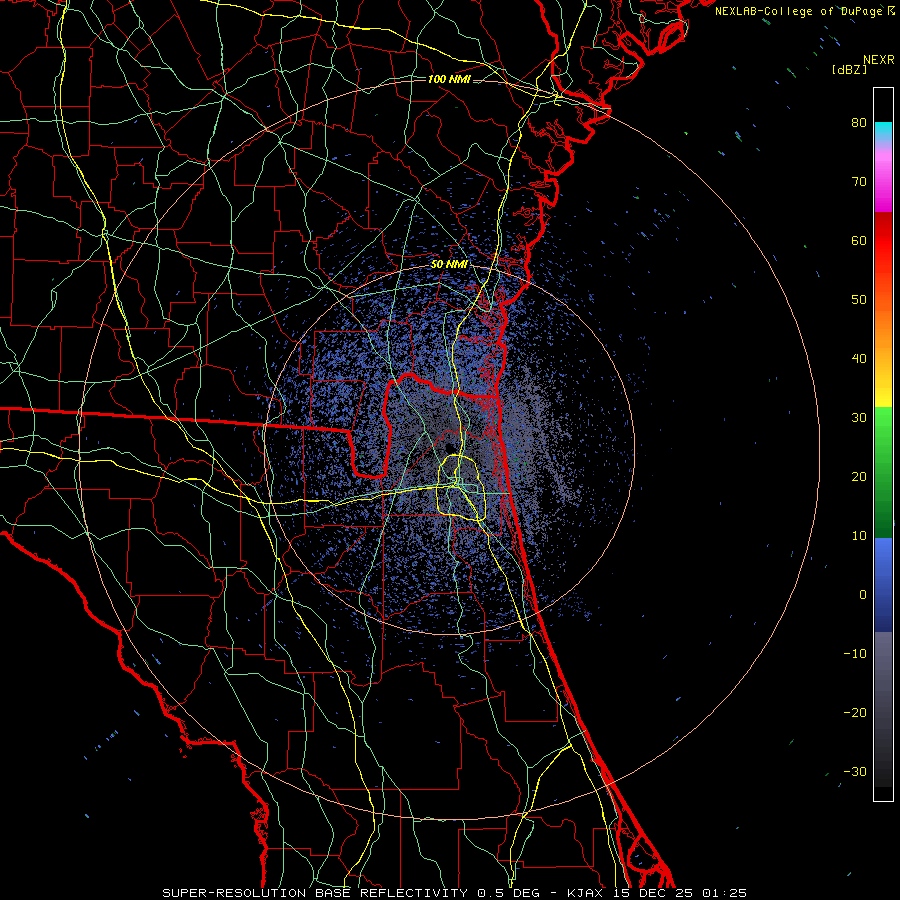Click the [dBZ] legend unit label
This screenshot has height=900, width=900.
coord(849,69)
